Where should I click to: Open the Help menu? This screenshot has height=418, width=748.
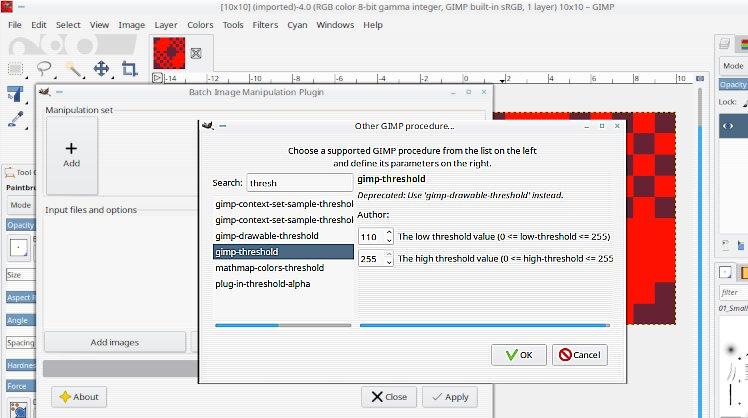373,25
